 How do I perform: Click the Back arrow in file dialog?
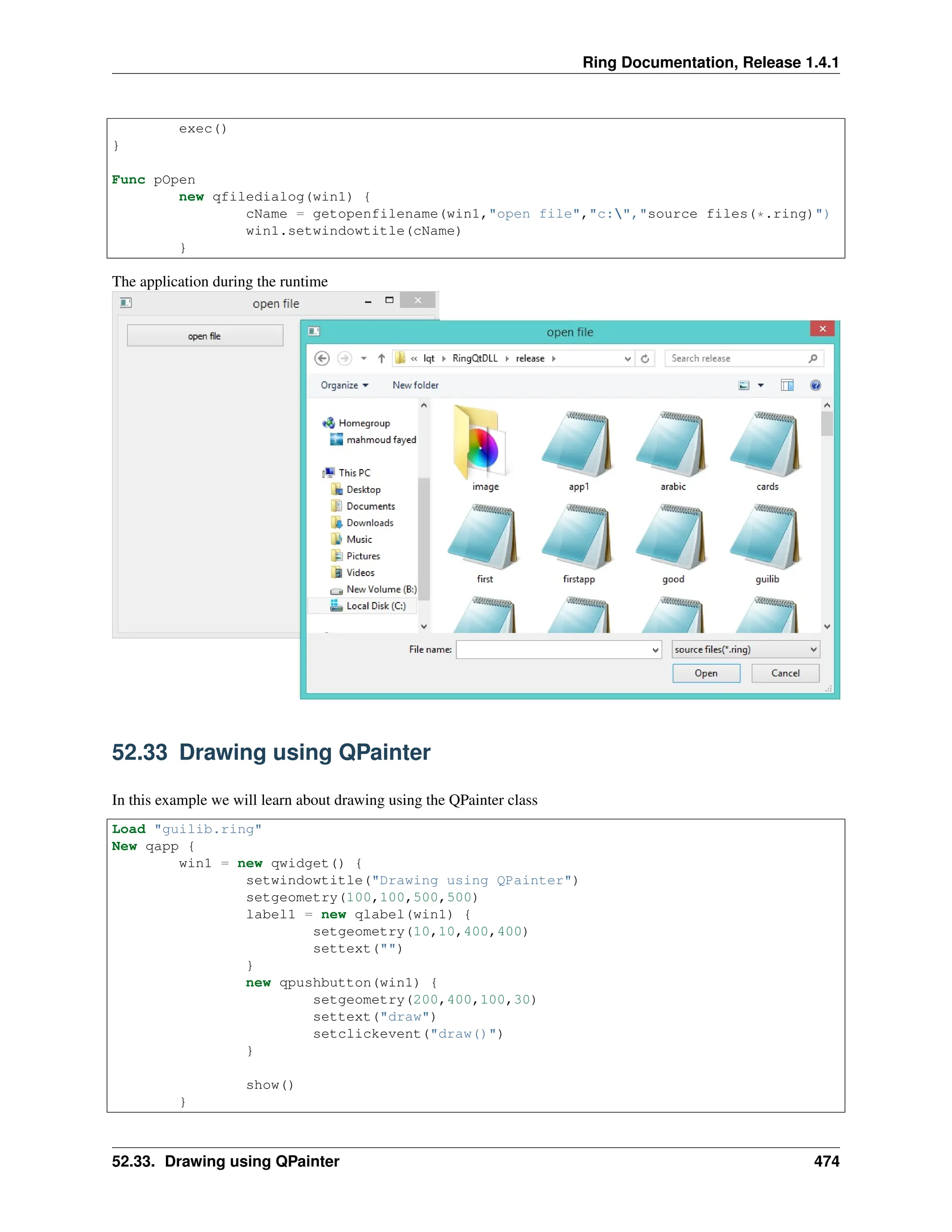(x=322, y=358)
